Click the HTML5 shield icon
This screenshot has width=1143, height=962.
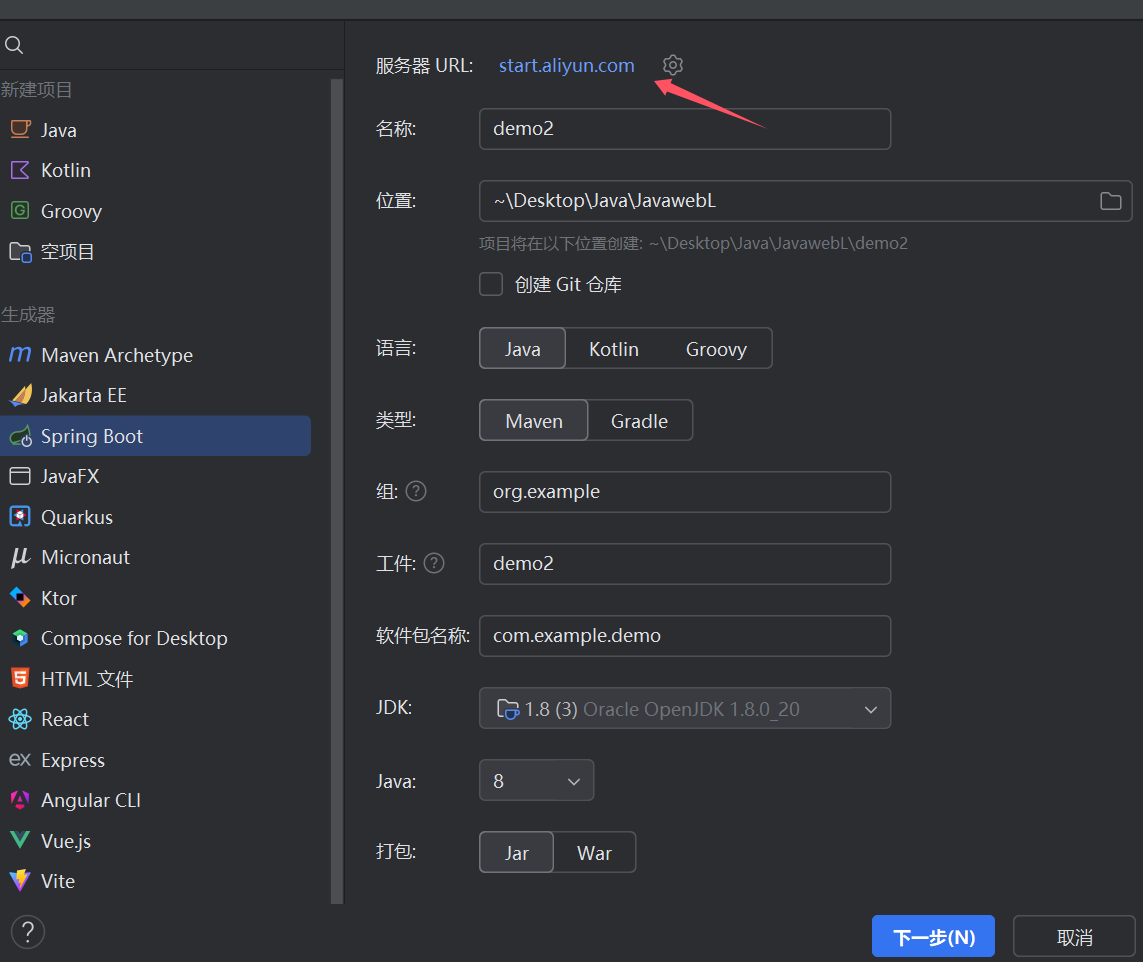(x=20, y=679)
